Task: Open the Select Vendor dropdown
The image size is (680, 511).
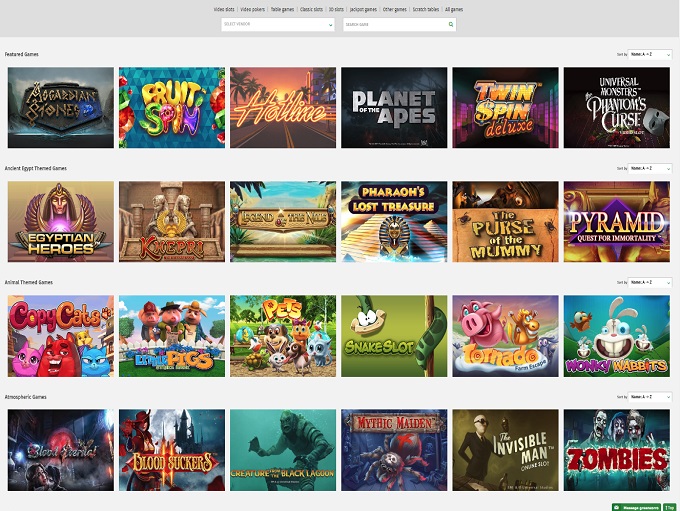Action: pos(277,23)
